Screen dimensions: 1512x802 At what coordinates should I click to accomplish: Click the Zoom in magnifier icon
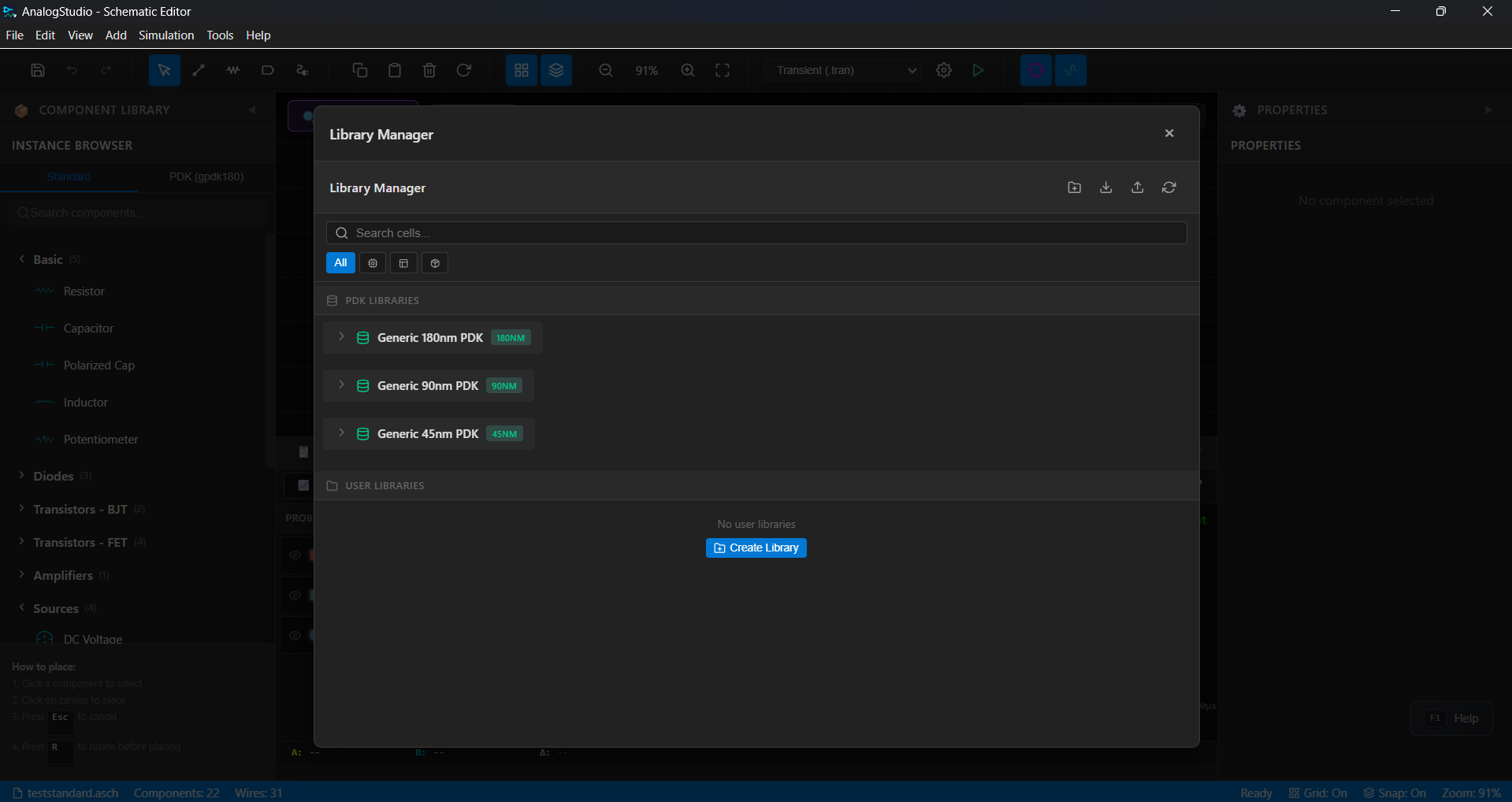(688, 70)
